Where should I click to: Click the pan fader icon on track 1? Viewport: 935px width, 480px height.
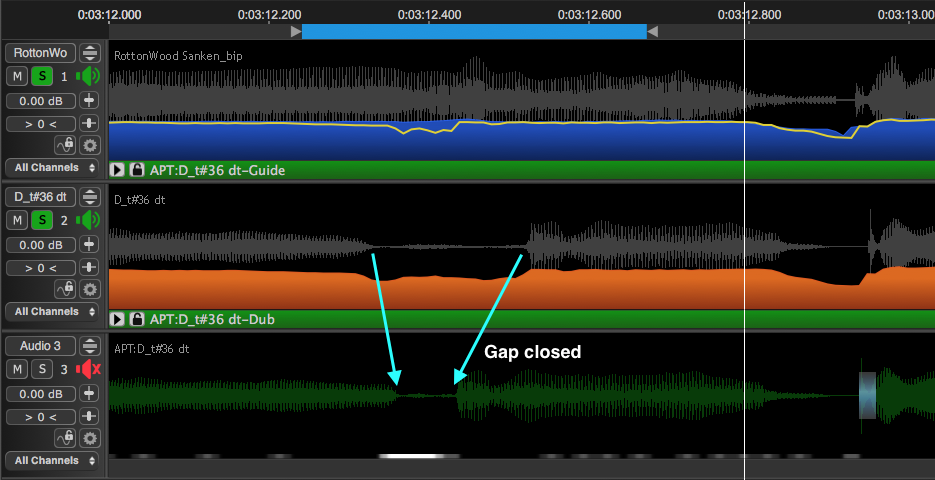(90, 123)
